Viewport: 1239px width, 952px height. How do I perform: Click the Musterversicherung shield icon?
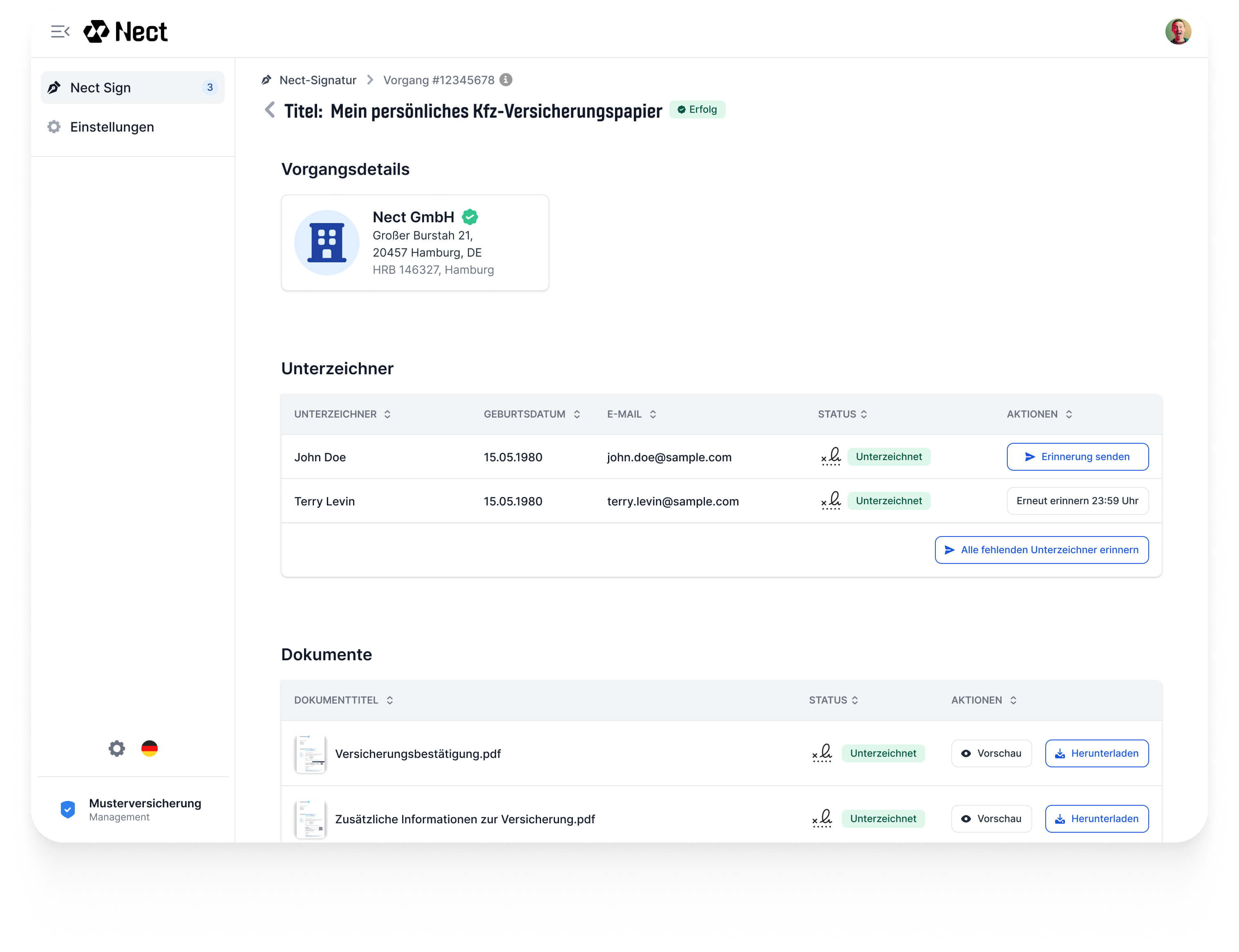[x=68, y=809]
